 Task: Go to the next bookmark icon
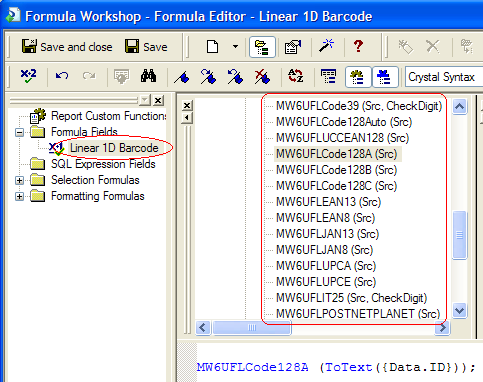pyautogui.click(x=208, y=77)
